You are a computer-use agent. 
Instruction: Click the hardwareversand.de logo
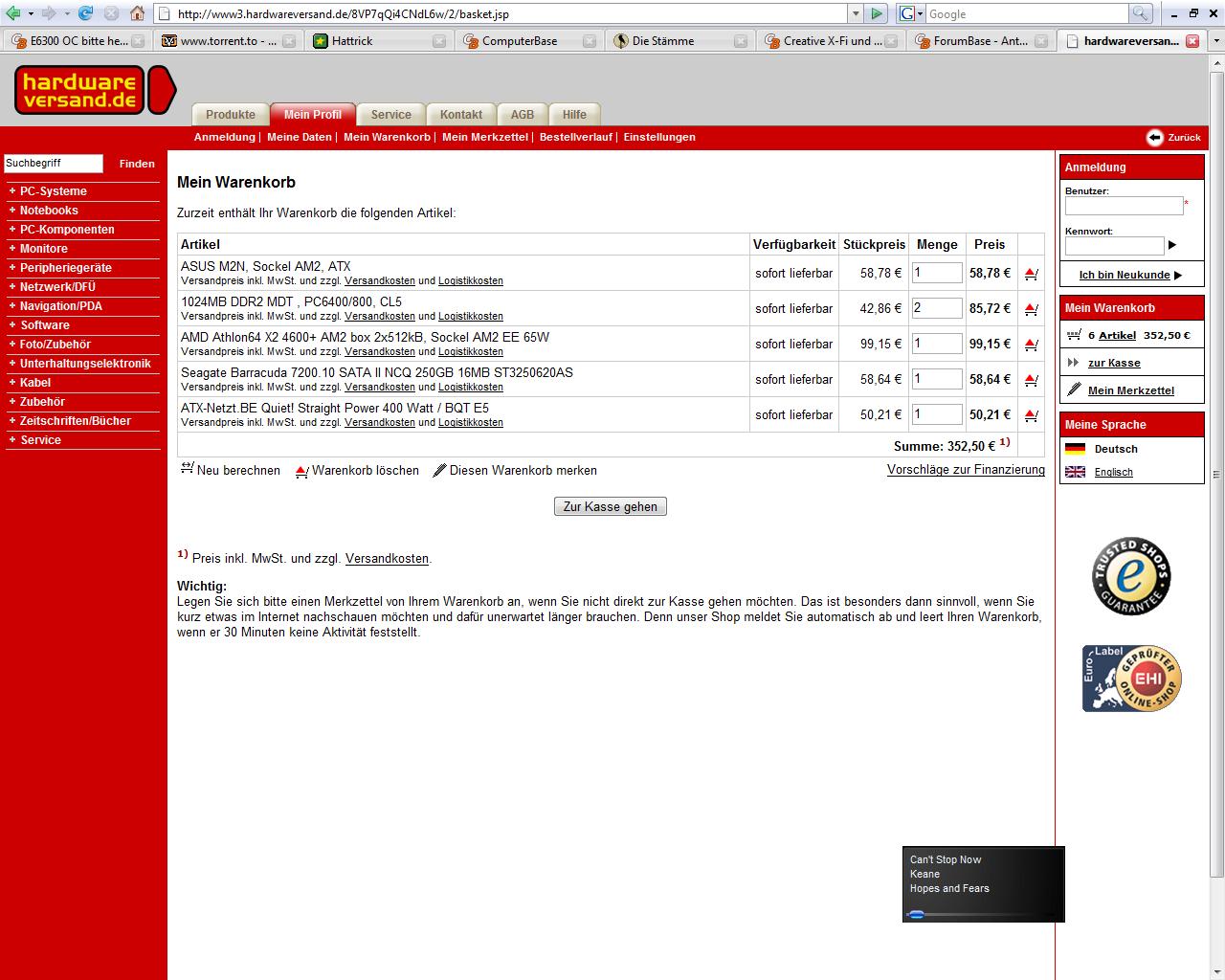95,90
